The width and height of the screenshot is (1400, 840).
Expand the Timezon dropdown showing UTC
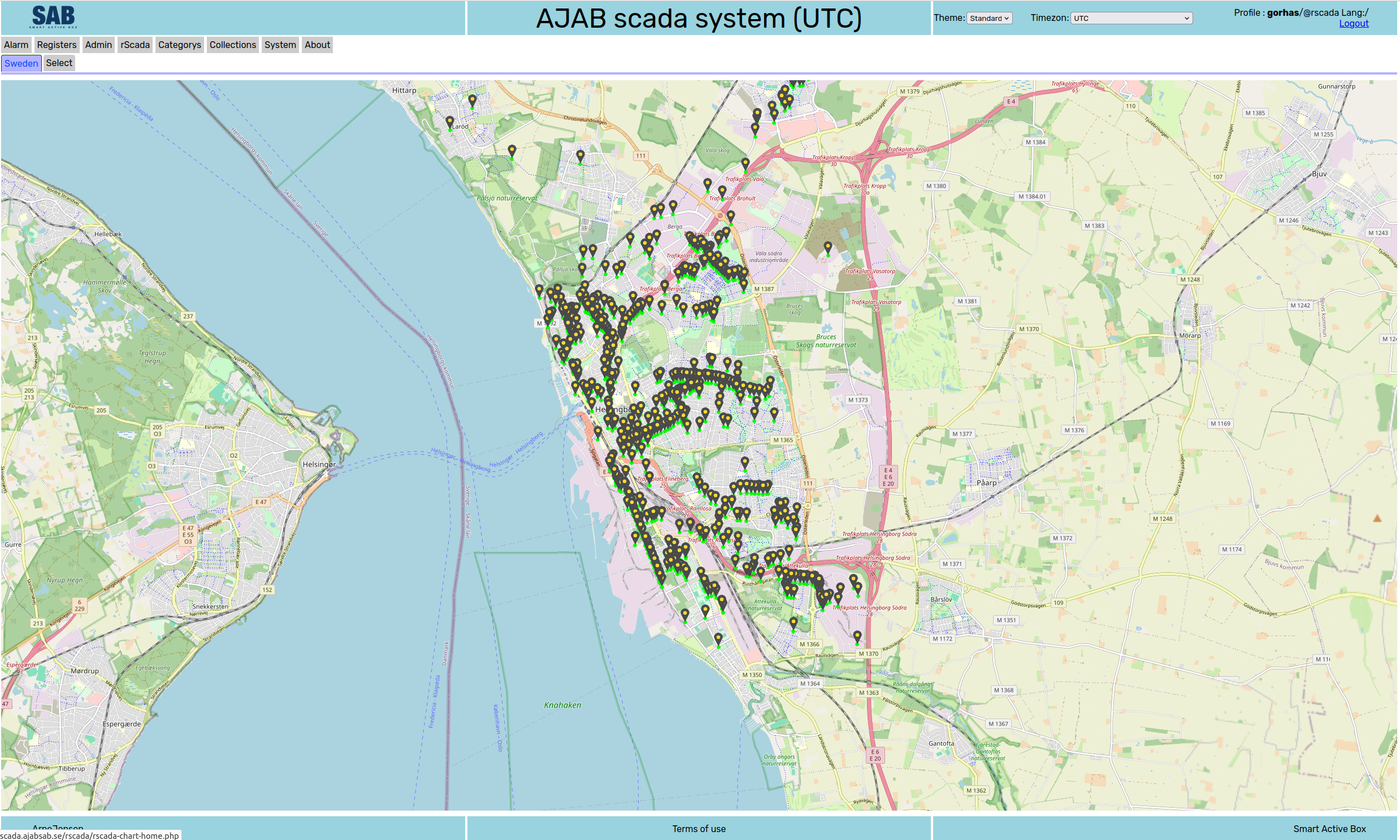1132,18
